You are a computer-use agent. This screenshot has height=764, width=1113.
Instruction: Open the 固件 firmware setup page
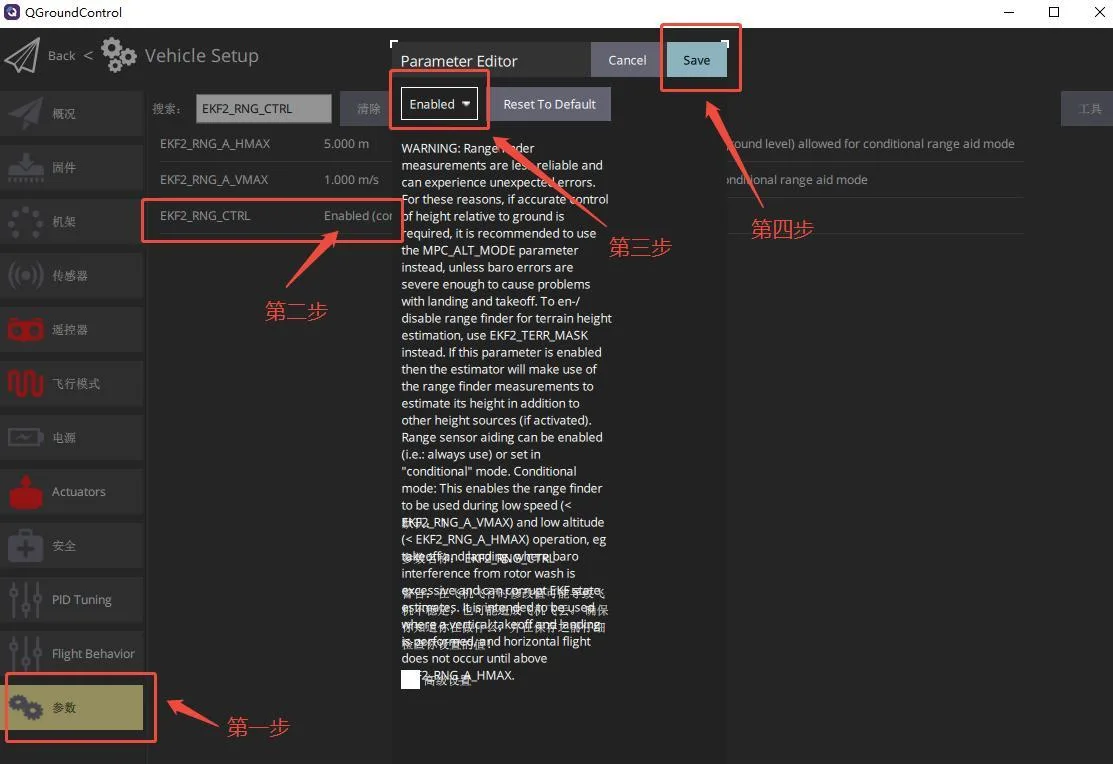tap(72, 168)
